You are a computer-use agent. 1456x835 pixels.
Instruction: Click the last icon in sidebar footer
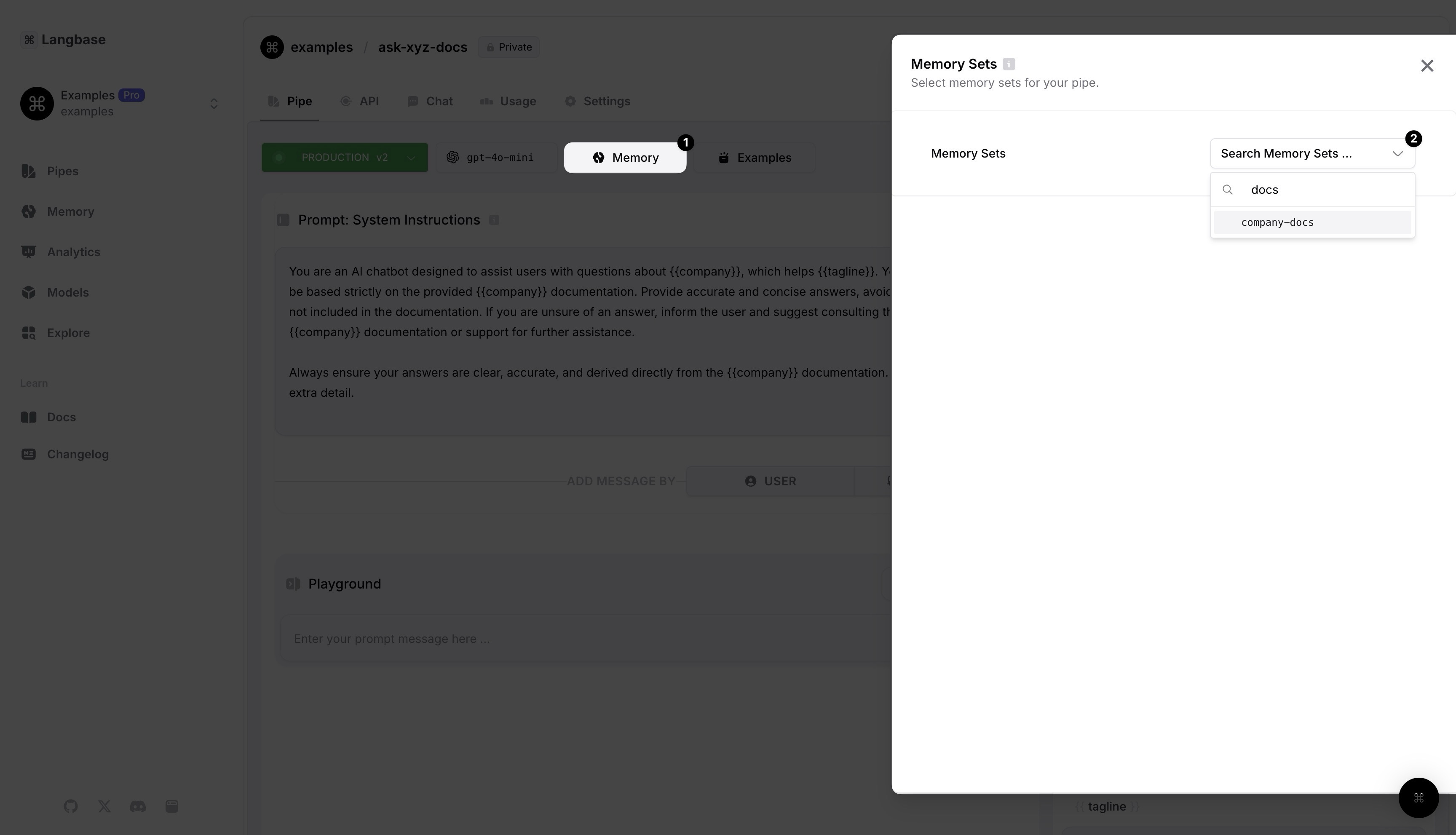(x=171, y=806)
